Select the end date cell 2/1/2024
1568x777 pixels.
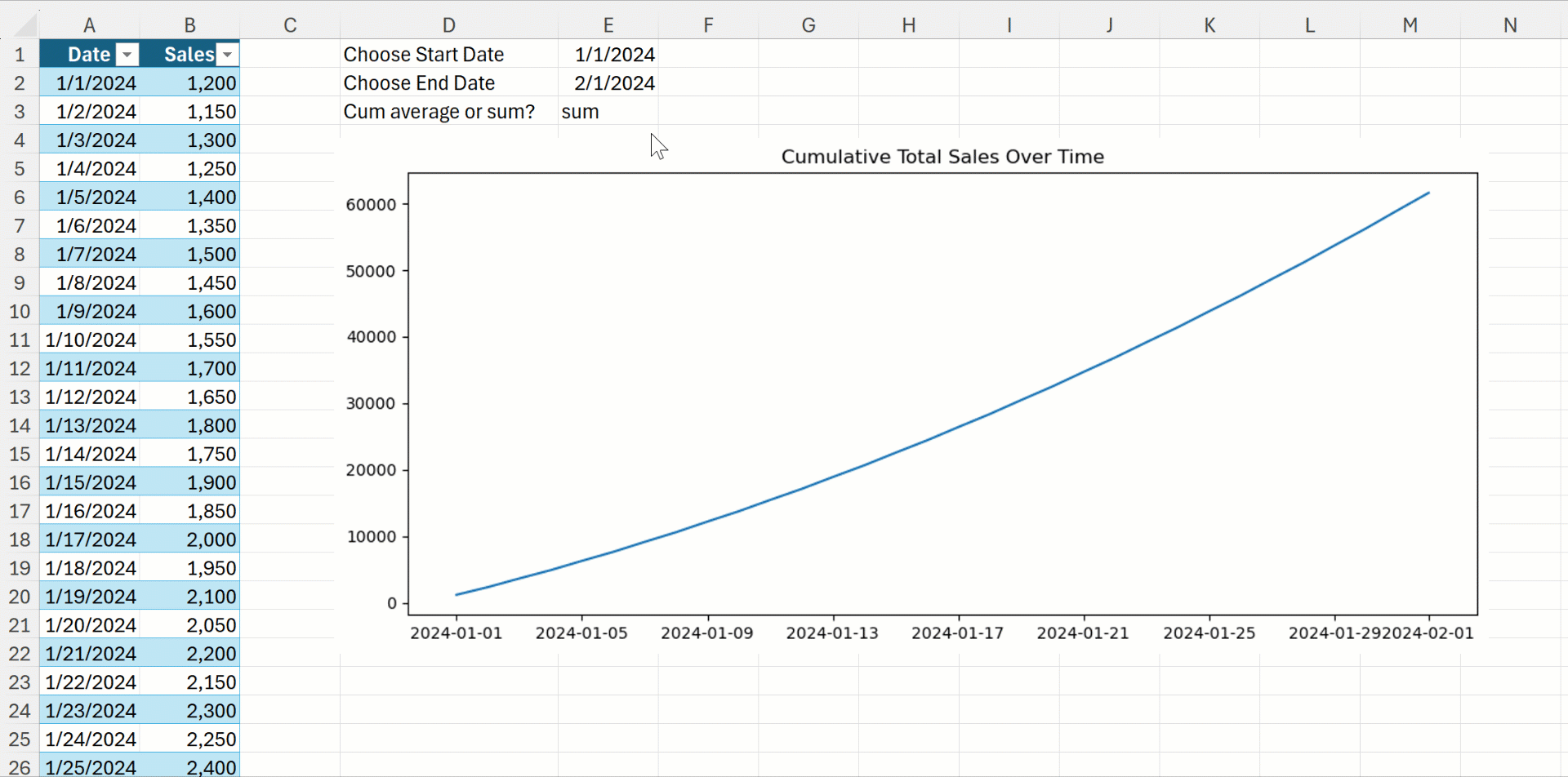608,82
